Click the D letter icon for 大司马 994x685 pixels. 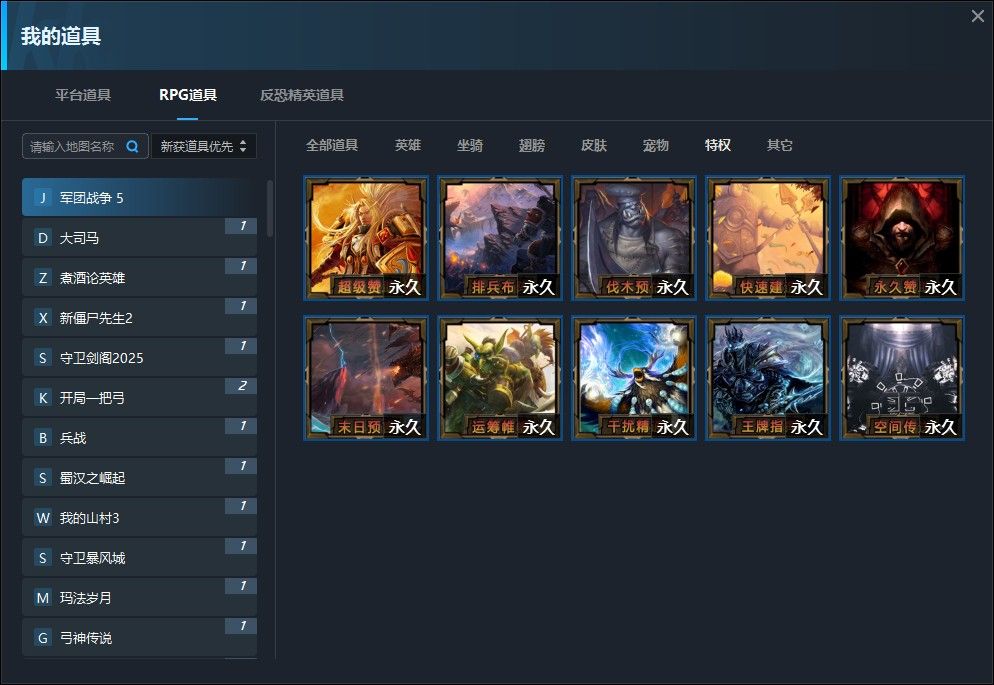tap(42, 238)
